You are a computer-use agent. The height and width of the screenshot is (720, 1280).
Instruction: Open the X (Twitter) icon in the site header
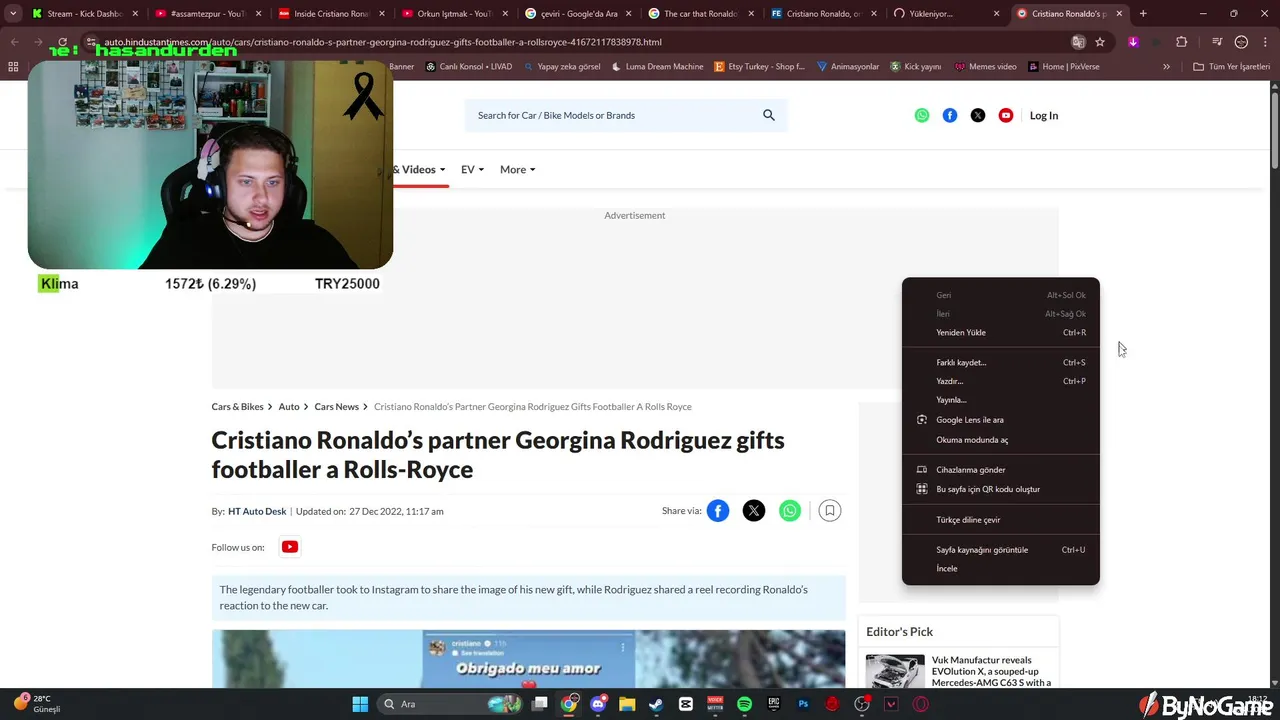click(x=978, y=115)
